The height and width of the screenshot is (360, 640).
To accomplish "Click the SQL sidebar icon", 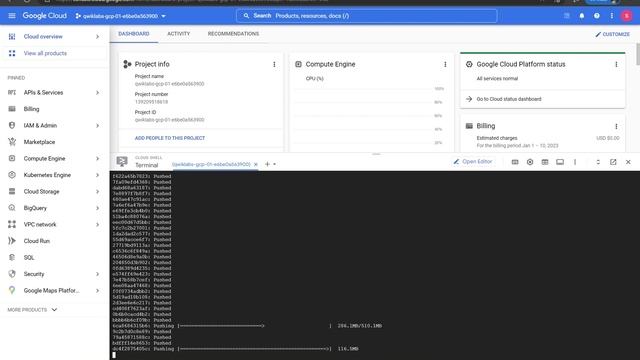I will tap(12, 258).
